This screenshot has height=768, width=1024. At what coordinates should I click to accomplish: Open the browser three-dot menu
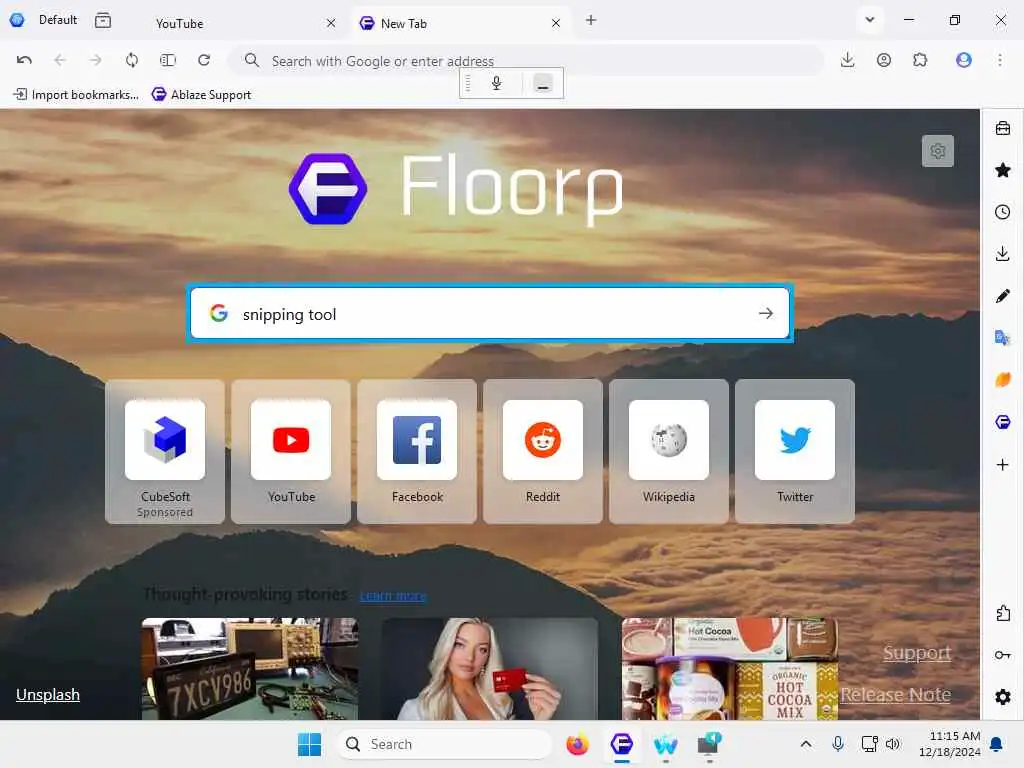(x=1000, y=60)
